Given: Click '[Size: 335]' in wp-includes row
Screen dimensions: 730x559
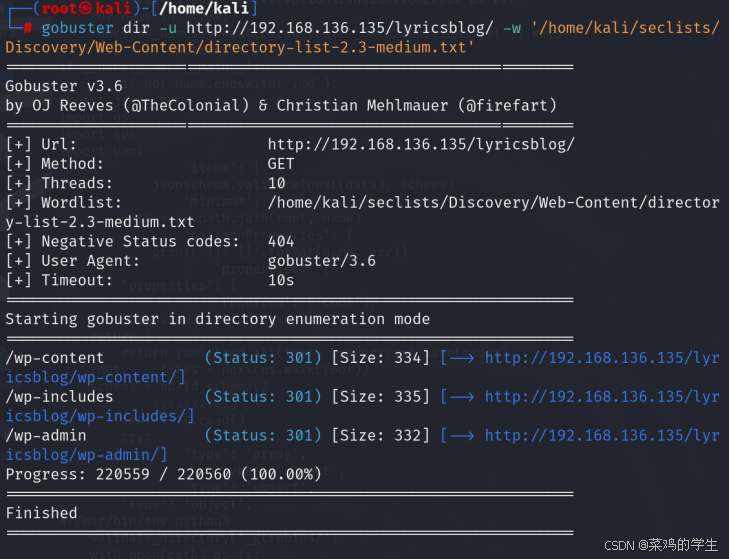Looking at the screenshot, I should (x=380, y=397).
